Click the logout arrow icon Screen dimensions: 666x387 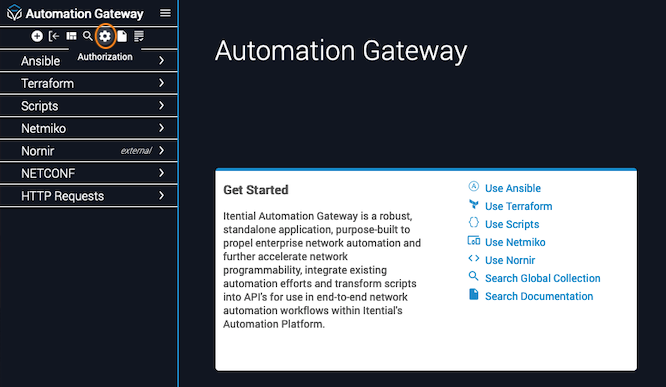point(54,37)
